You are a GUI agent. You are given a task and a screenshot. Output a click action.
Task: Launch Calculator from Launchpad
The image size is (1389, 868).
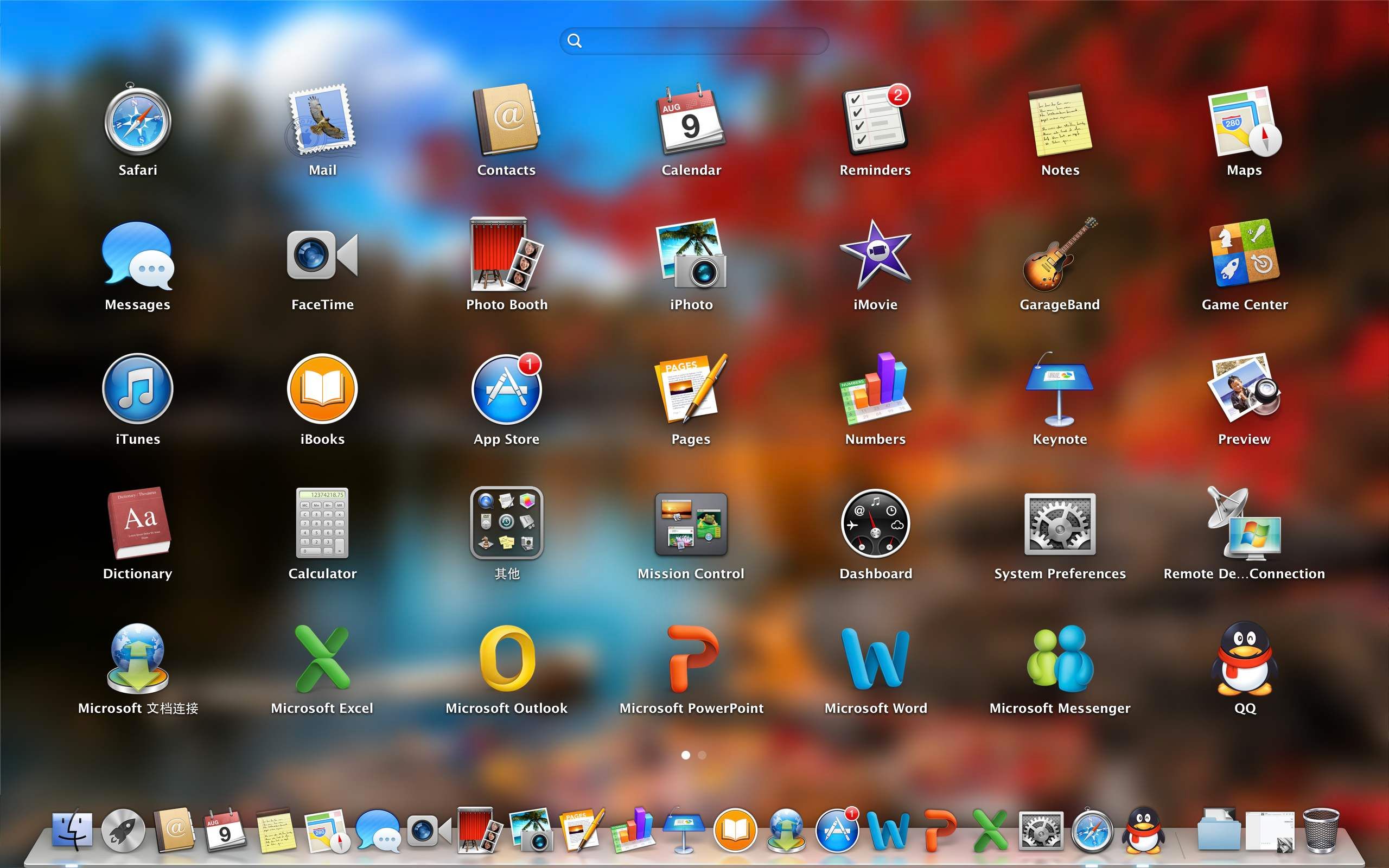tap(322, 523)
